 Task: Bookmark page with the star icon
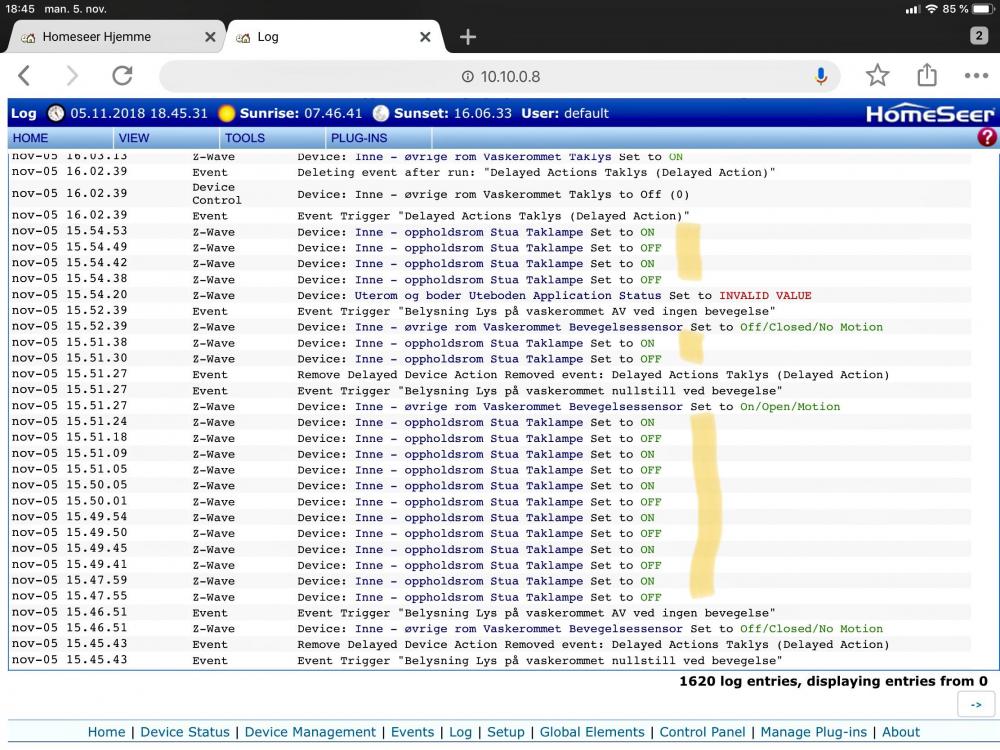tap(877, 76)
